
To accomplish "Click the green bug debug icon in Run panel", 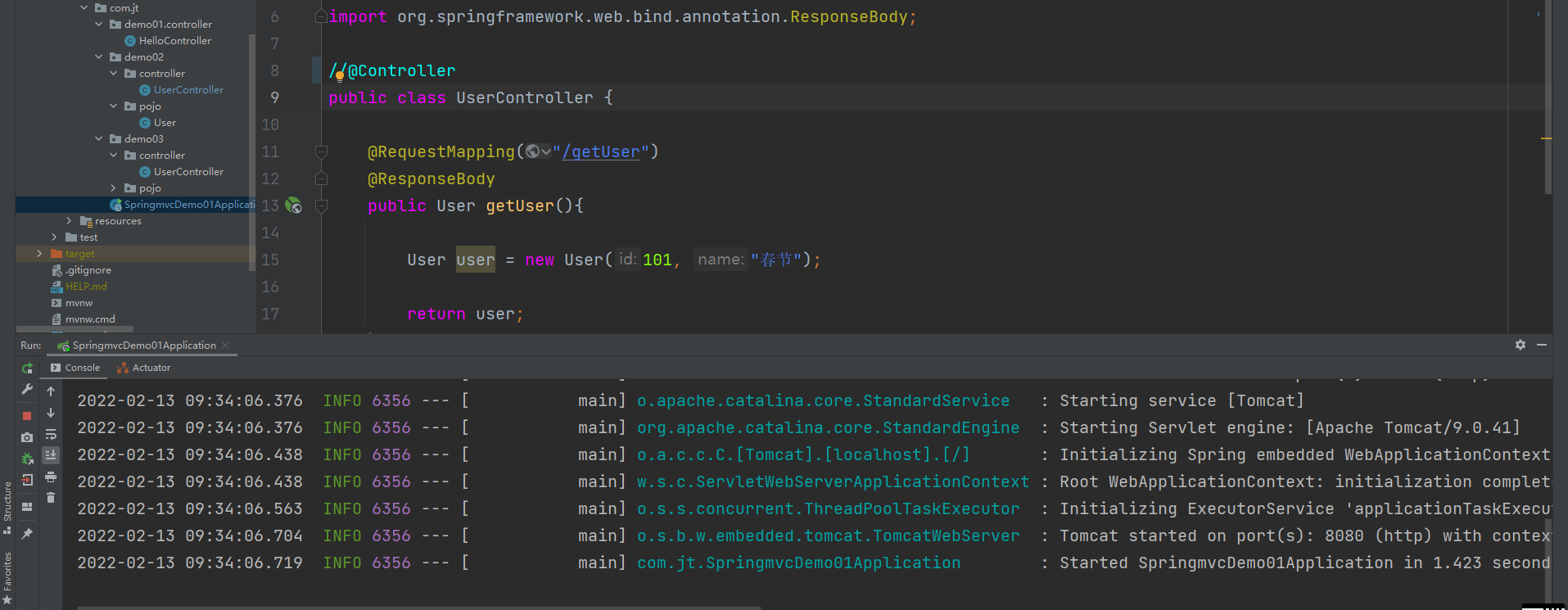I will (x=27, y=459).
